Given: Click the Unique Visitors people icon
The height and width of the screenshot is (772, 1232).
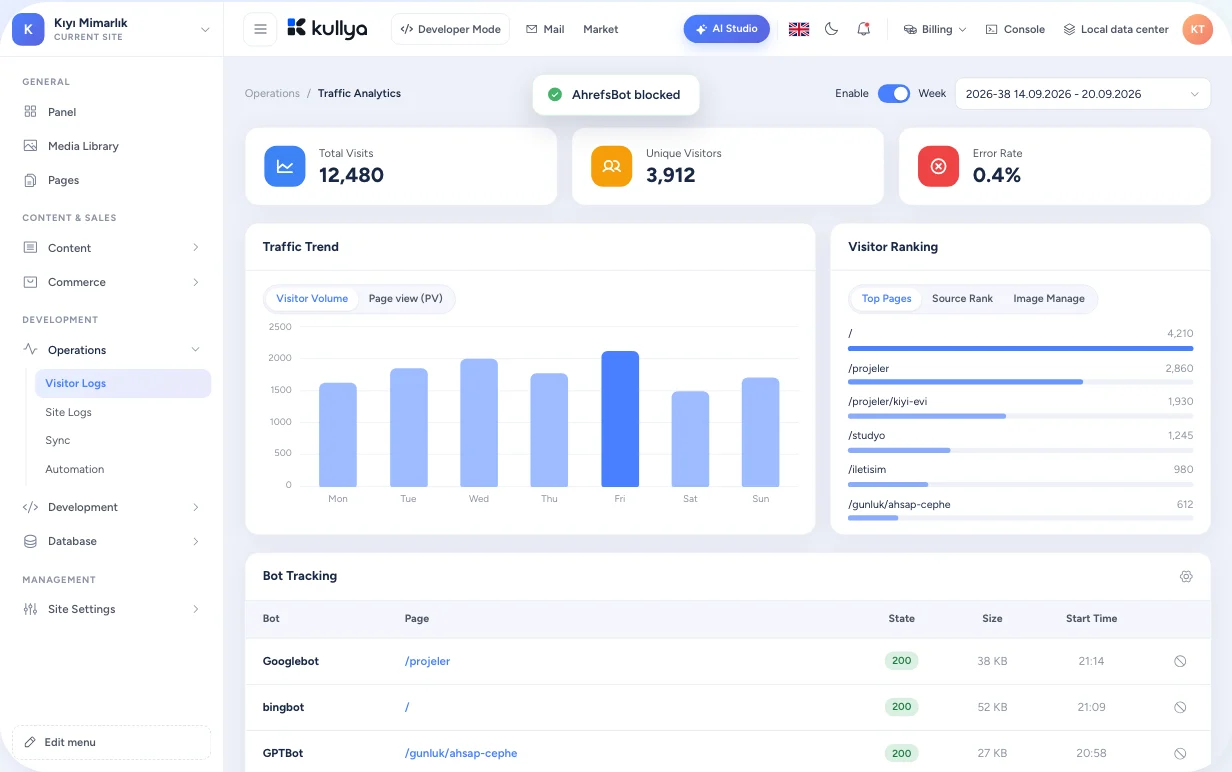Looking at the screenshot, I should coord(612,166).
